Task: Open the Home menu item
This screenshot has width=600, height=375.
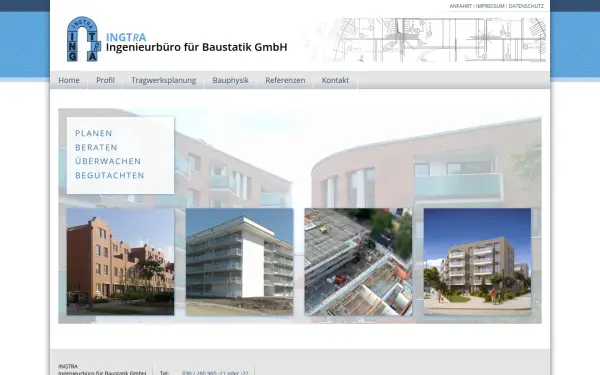Action: (69, 80)
